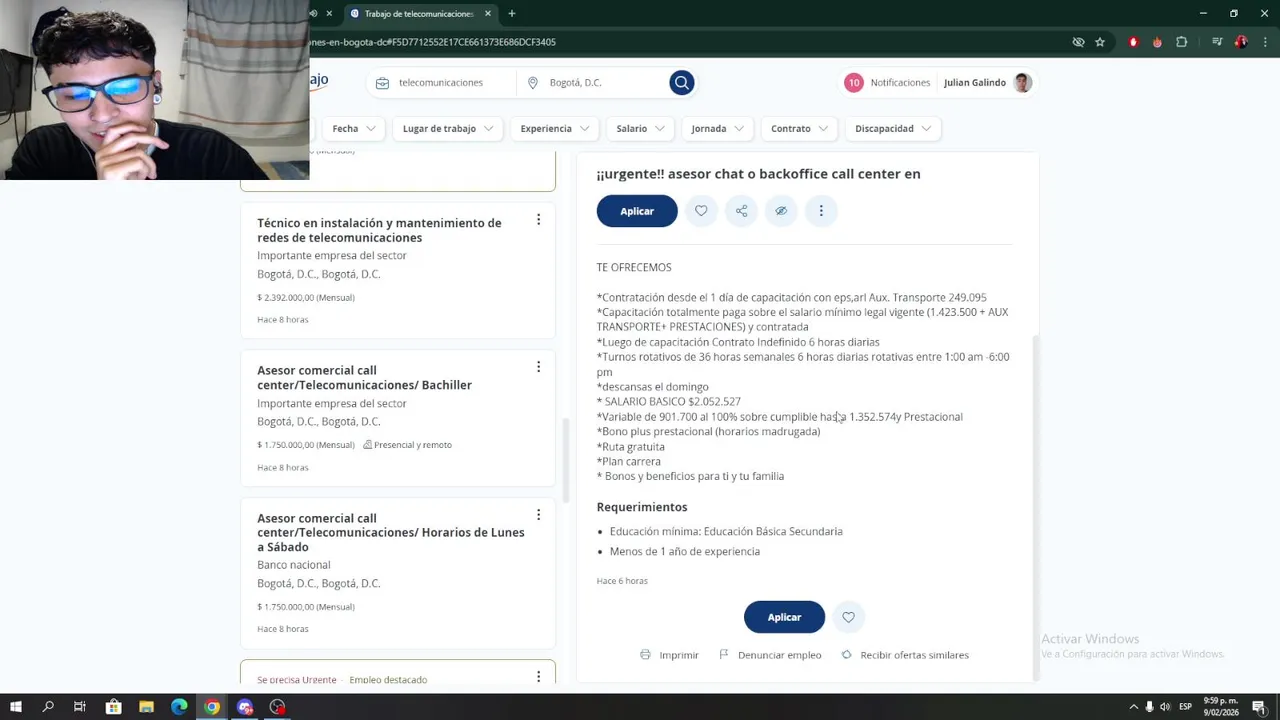Expand the Contrato filter dropdown
This screenshot has width=1280, height=720.
click(x=799, y=129)
